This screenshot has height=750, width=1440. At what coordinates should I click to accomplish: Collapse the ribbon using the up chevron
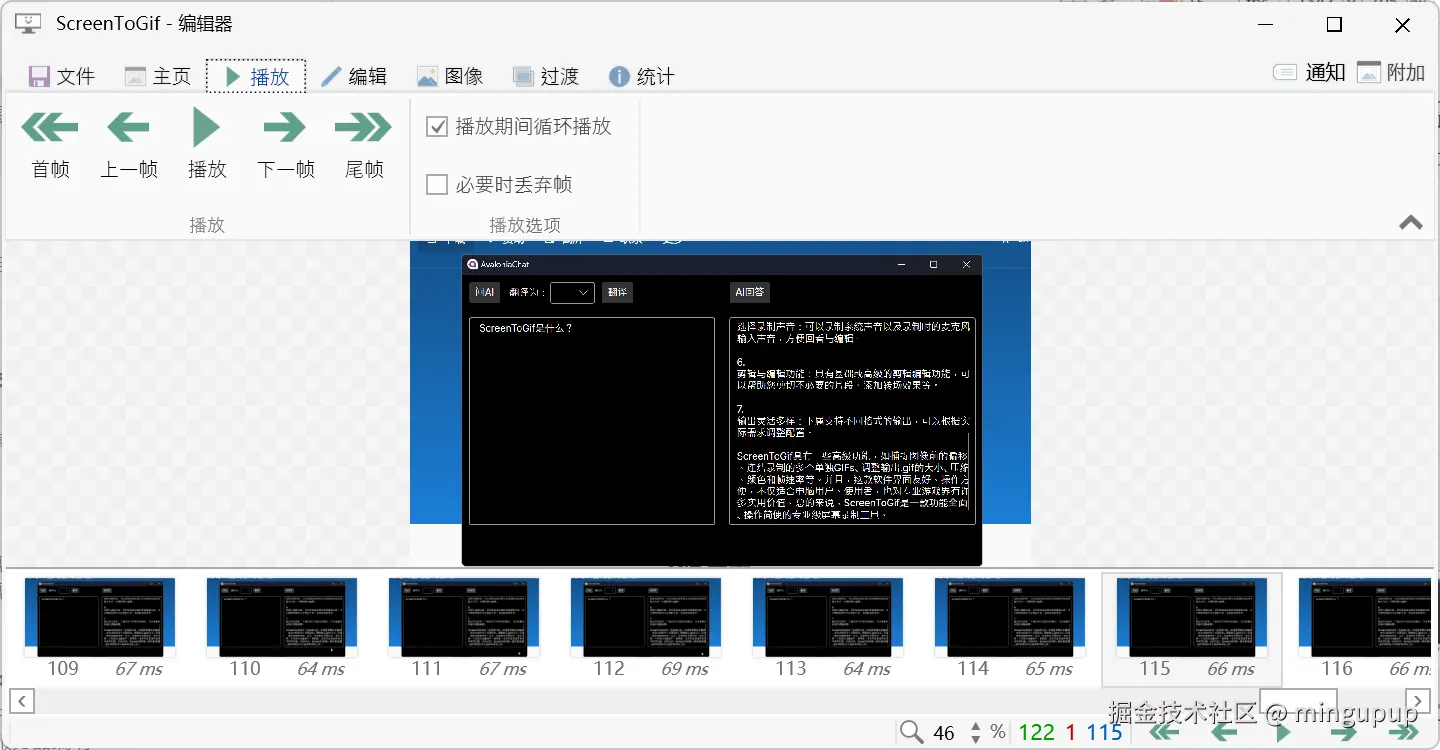tap(1410, 223)
